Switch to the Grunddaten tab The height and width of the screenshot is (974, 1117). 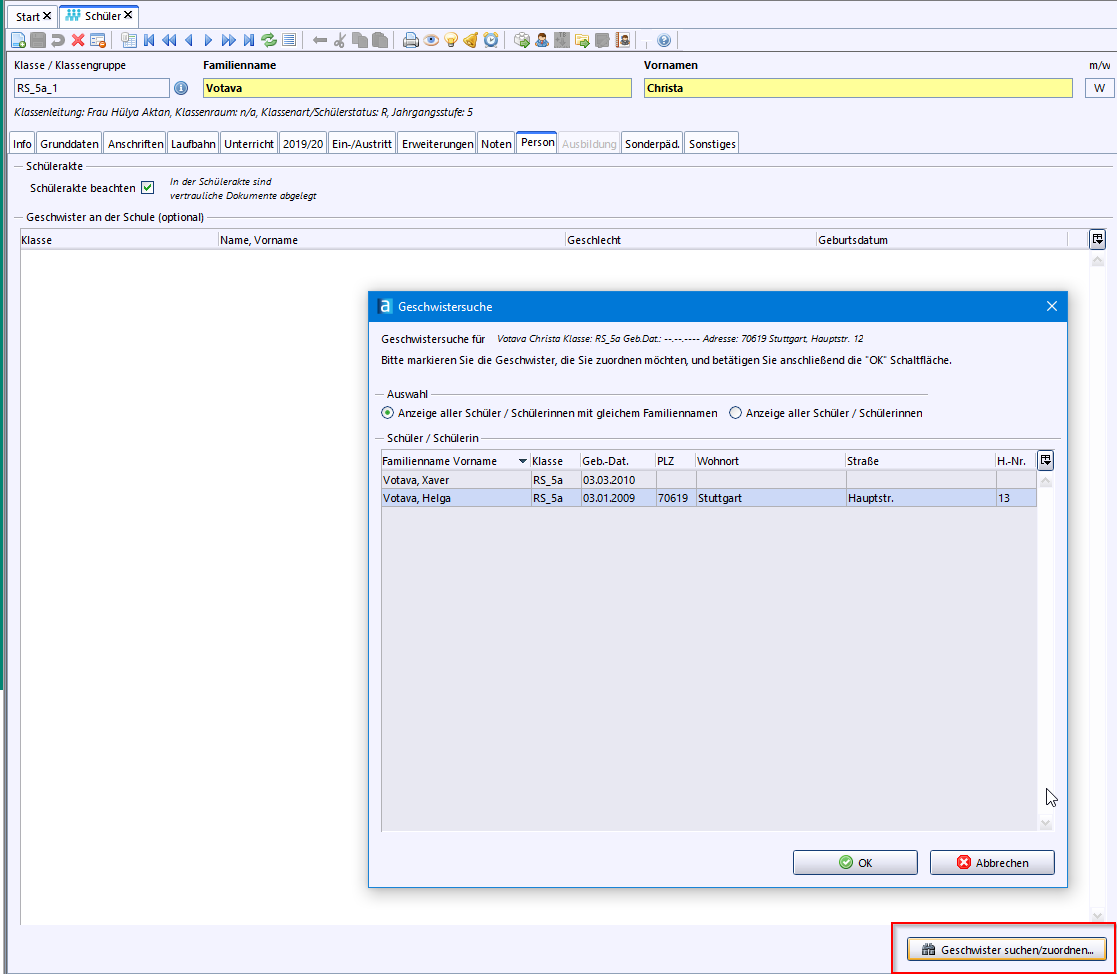pyautogui.click(x=70, y=144)
